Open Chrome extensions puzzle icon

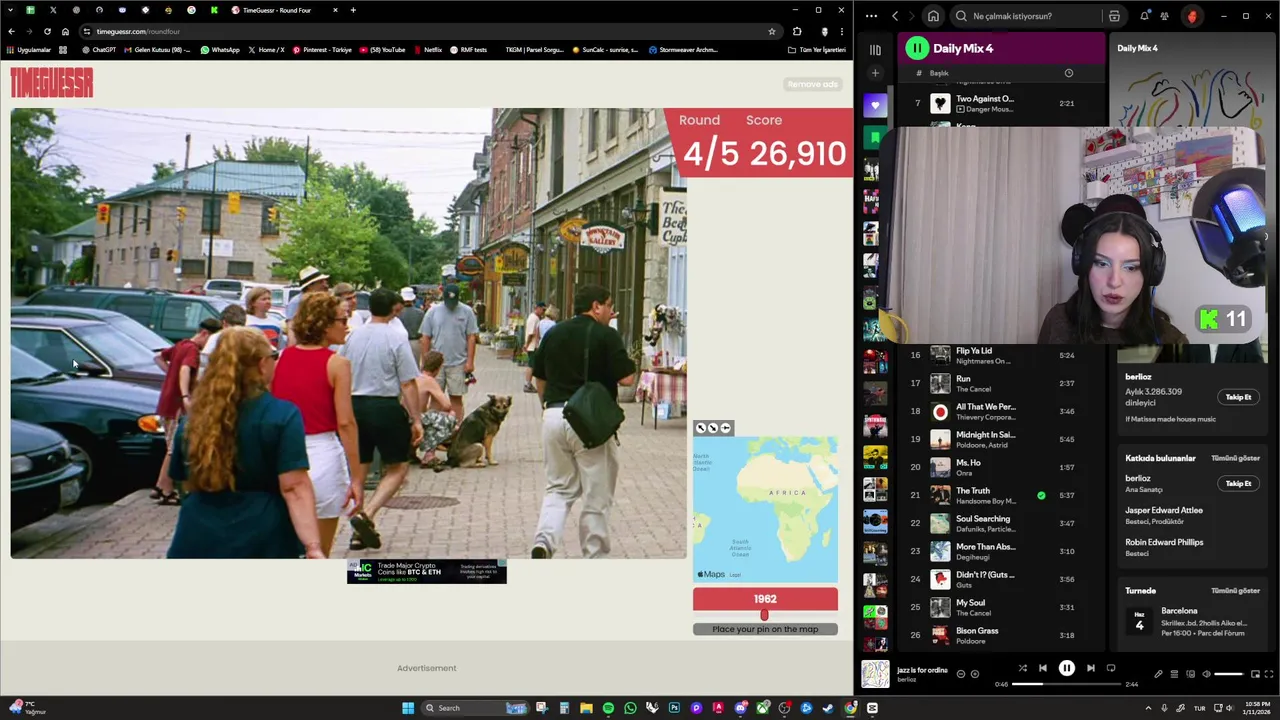pyautogui.click(x=797, y=31)
